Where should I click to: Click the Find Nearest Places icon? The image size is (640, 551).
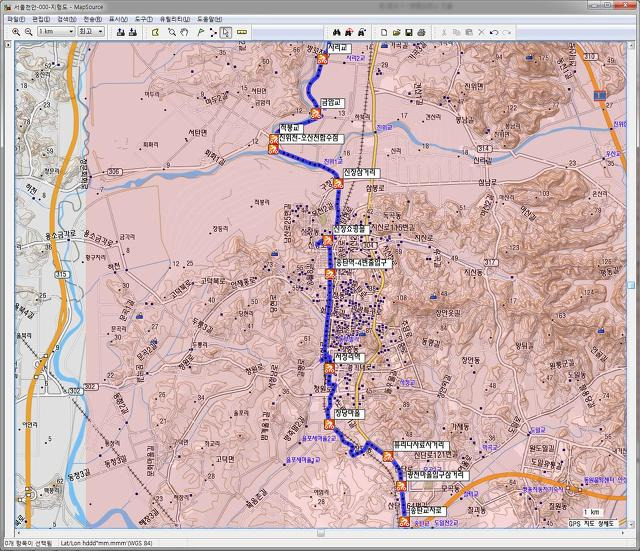click(x=349, y=32)
